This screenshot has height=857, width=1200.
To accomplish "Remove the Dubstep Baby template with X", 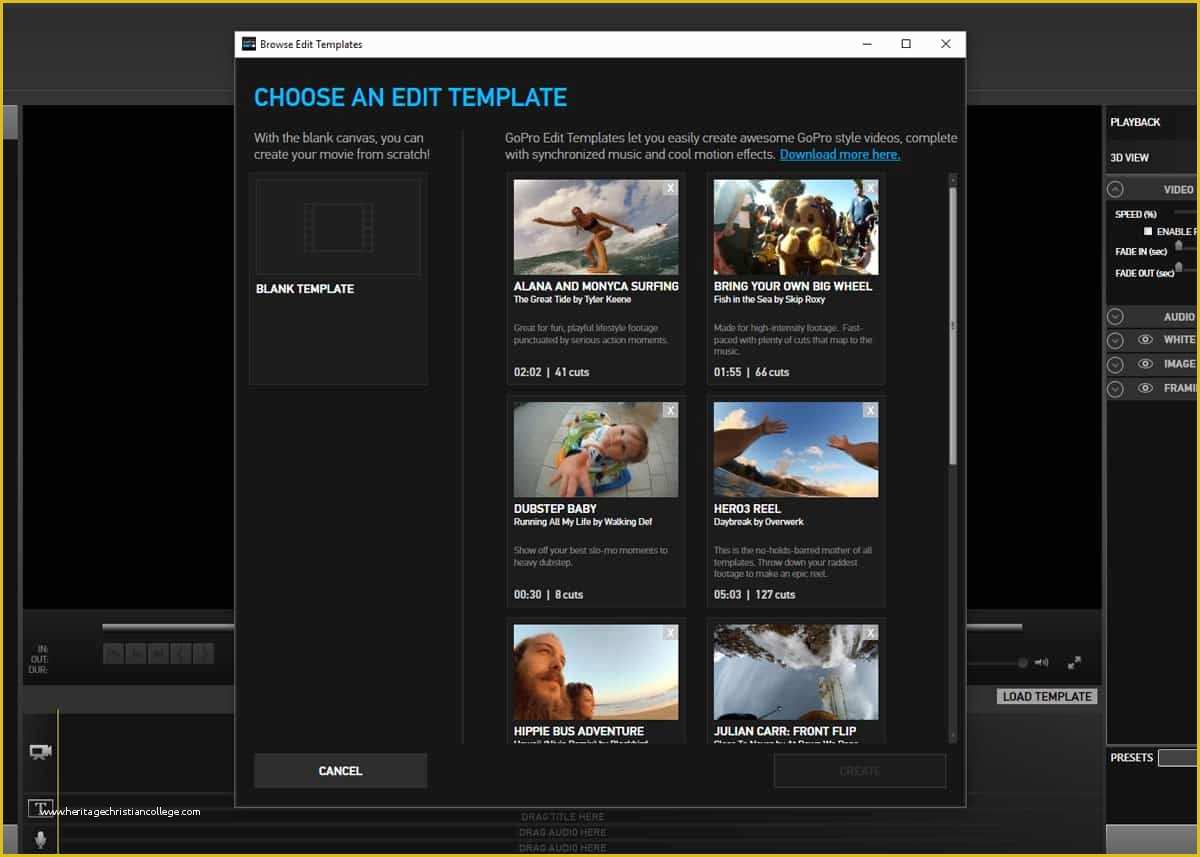I will pos(671,410).
